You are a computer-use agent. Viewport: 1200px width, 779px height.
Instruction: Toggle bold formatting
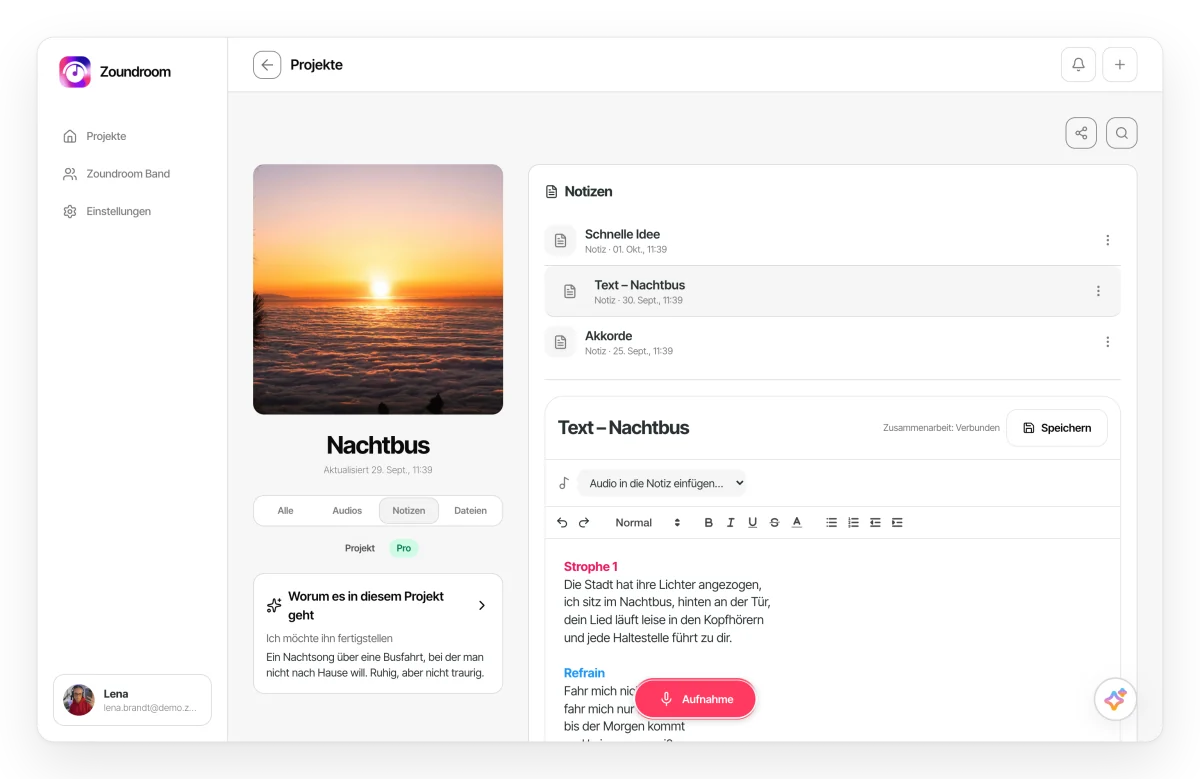(709, 523)
